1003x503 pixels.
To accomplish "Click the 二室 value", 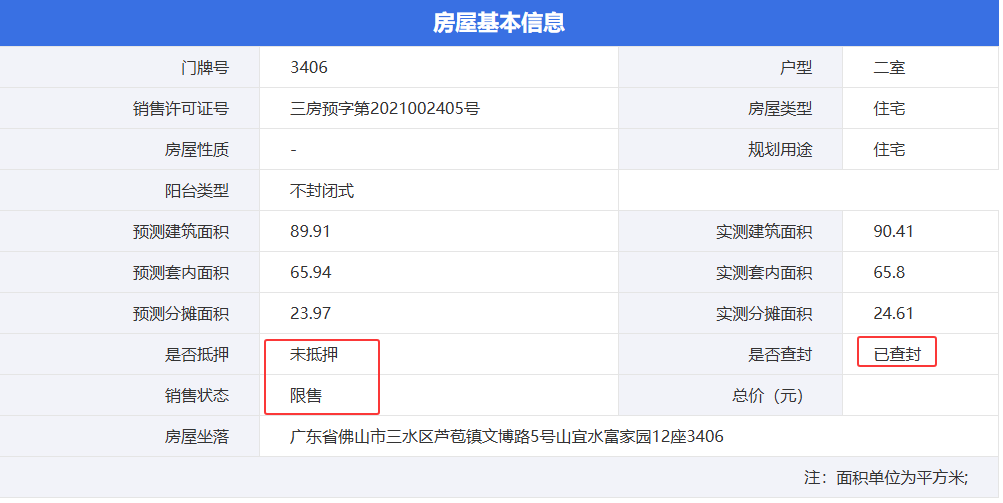I will point(889,67).
